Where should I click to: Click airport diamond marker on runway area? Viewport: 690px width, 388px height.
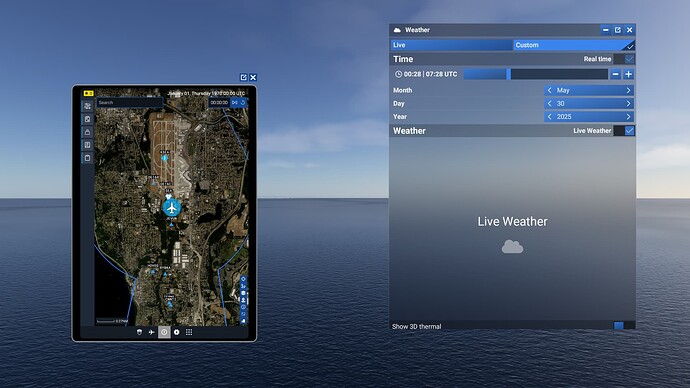(165, 157)
